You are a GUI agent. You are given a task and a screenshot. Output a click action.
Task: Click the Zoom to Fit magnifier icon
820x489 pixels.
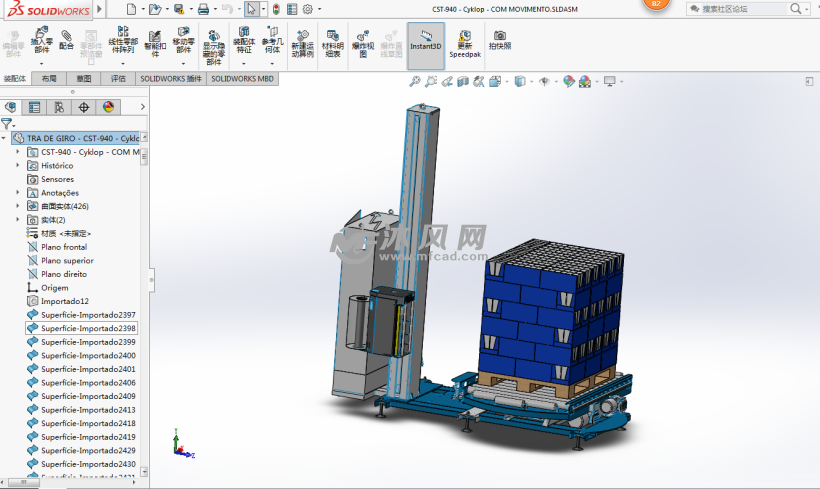tap(415, 82)
